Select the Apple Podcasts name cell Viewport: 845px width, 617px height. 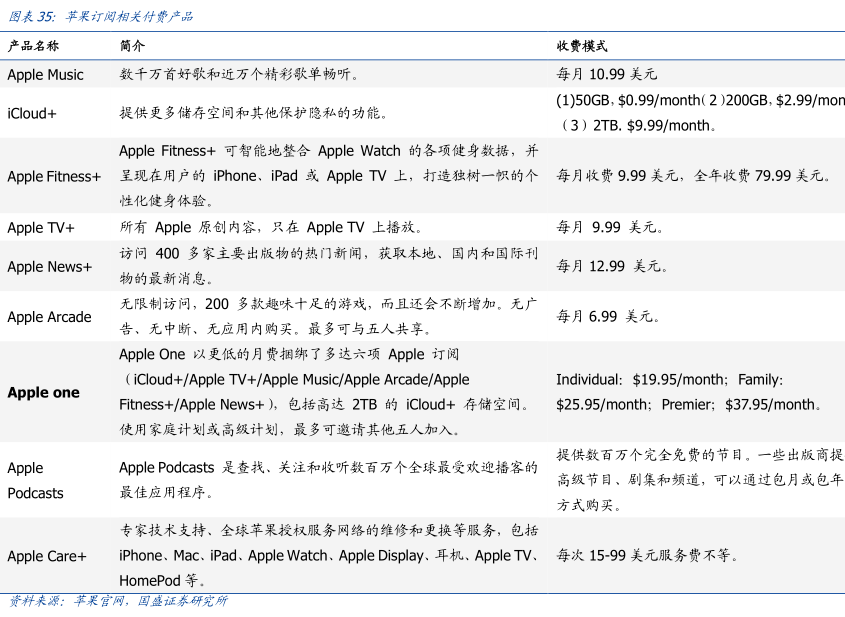(x=35, y=480)
